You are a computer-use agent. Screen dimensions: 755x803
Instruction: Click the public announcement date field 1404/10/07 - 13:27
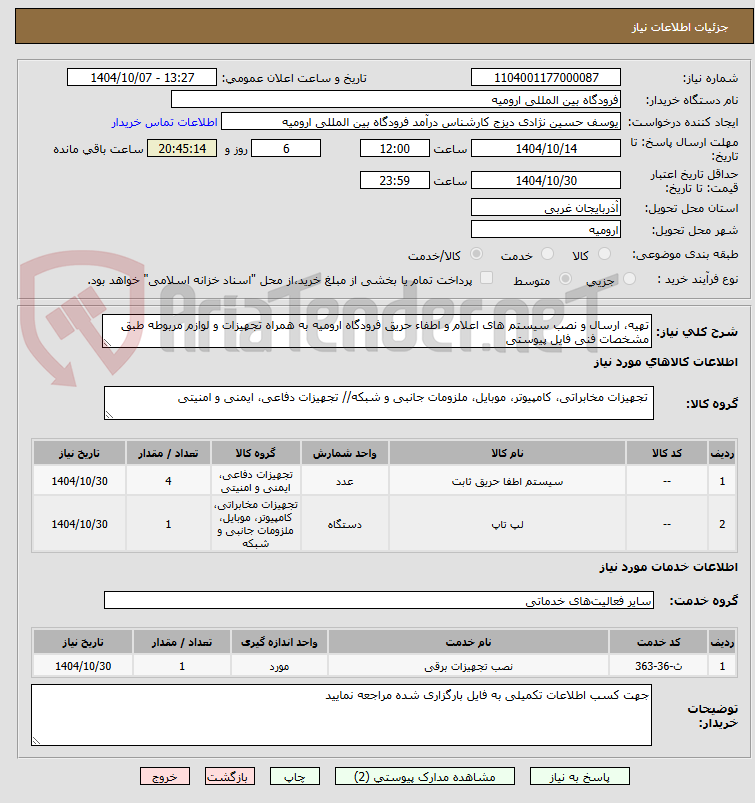[x=142, y=77]
